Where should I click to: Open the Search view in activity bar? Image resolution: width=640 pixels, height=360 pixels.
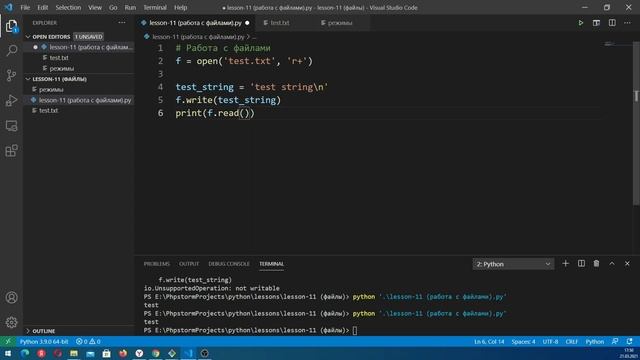tap(11, 51)
